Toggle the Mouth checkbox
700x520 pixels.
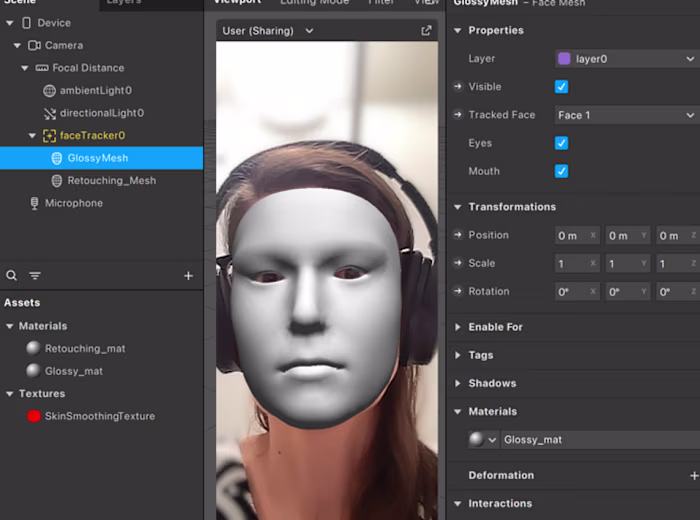click(561, 171)
